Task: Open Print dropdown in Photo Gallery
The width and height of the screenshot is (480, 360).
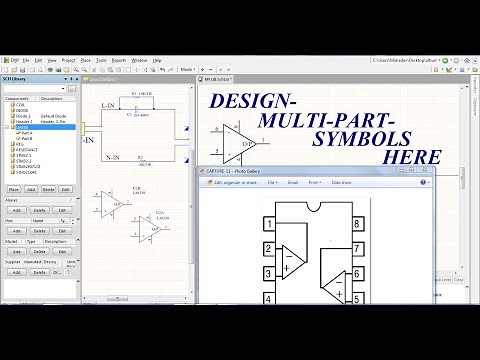Action: tap(315, 182)
